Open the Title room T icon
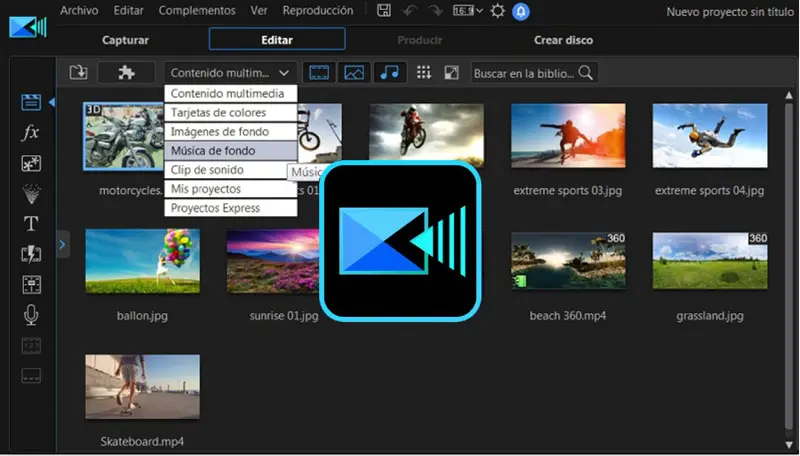 click(31, 223)
